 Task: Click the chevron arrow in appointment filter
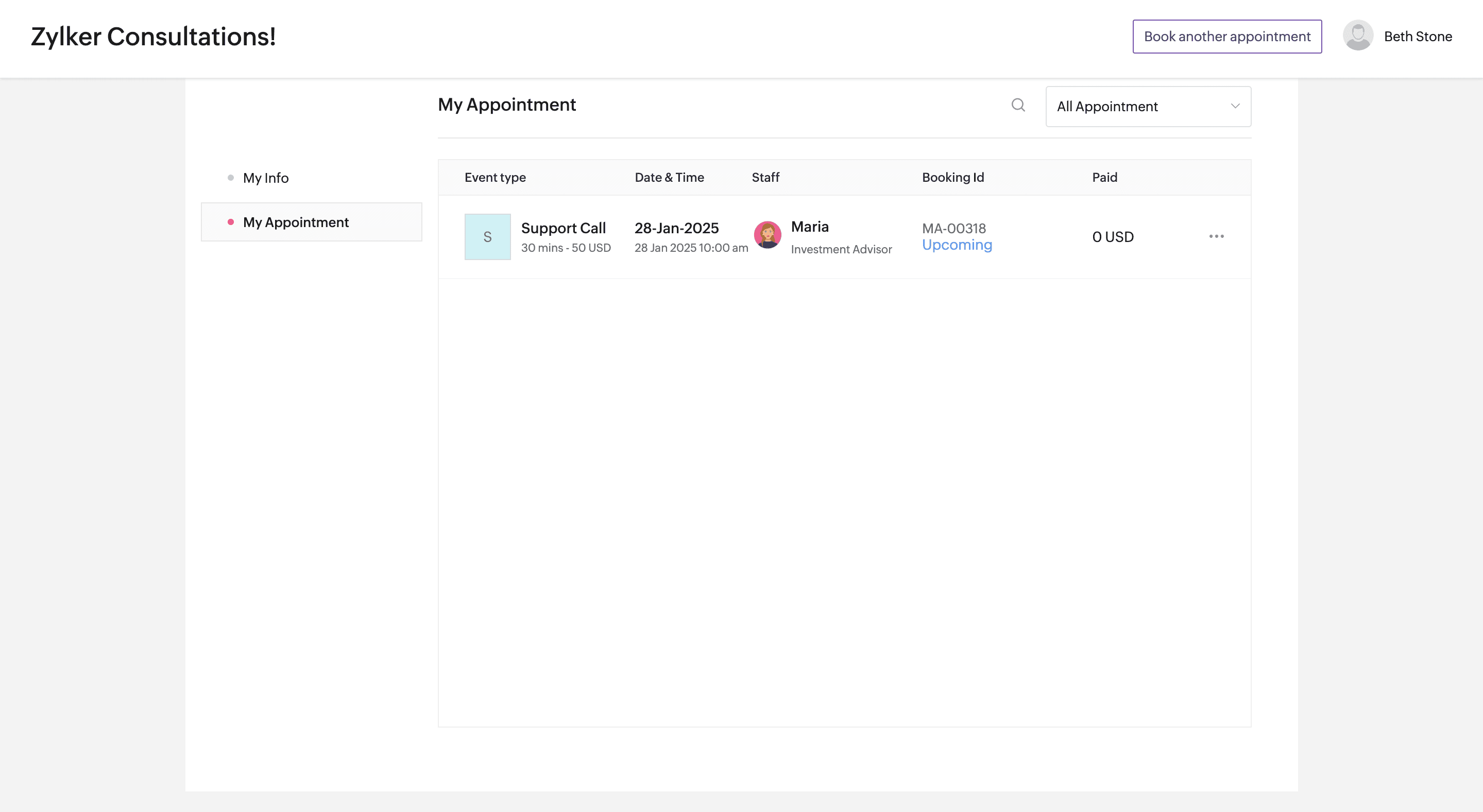(x=1235, y=106)
